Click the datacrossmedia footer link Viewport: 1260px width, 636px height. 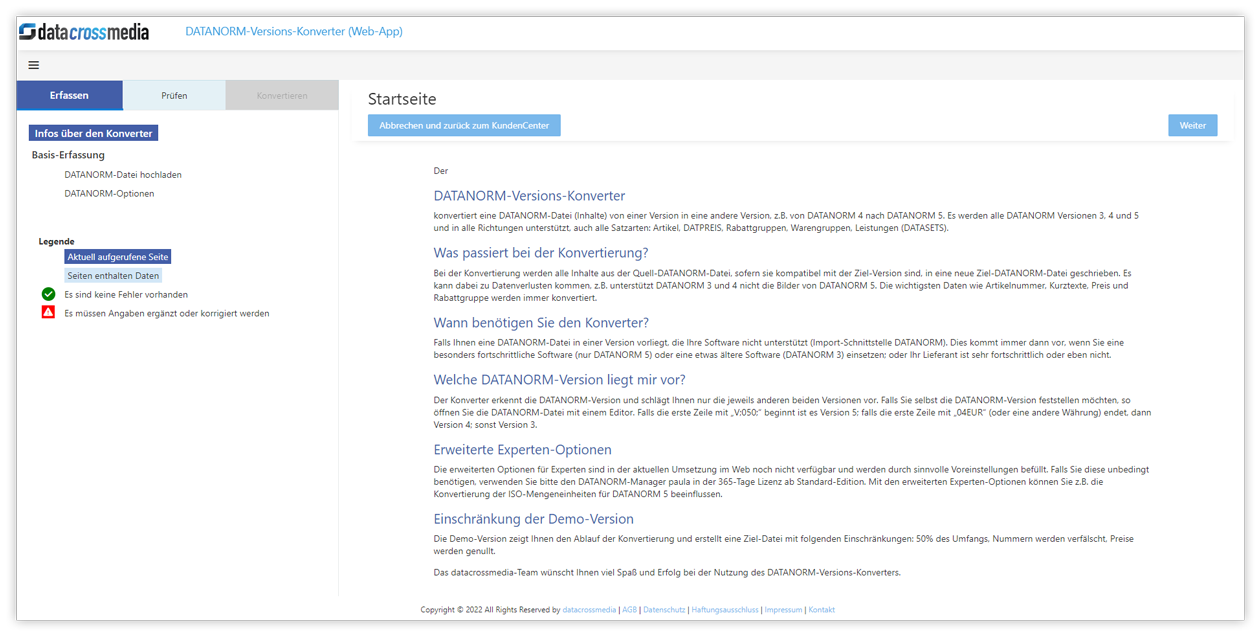pyautogui.click(x=589, y=609)
